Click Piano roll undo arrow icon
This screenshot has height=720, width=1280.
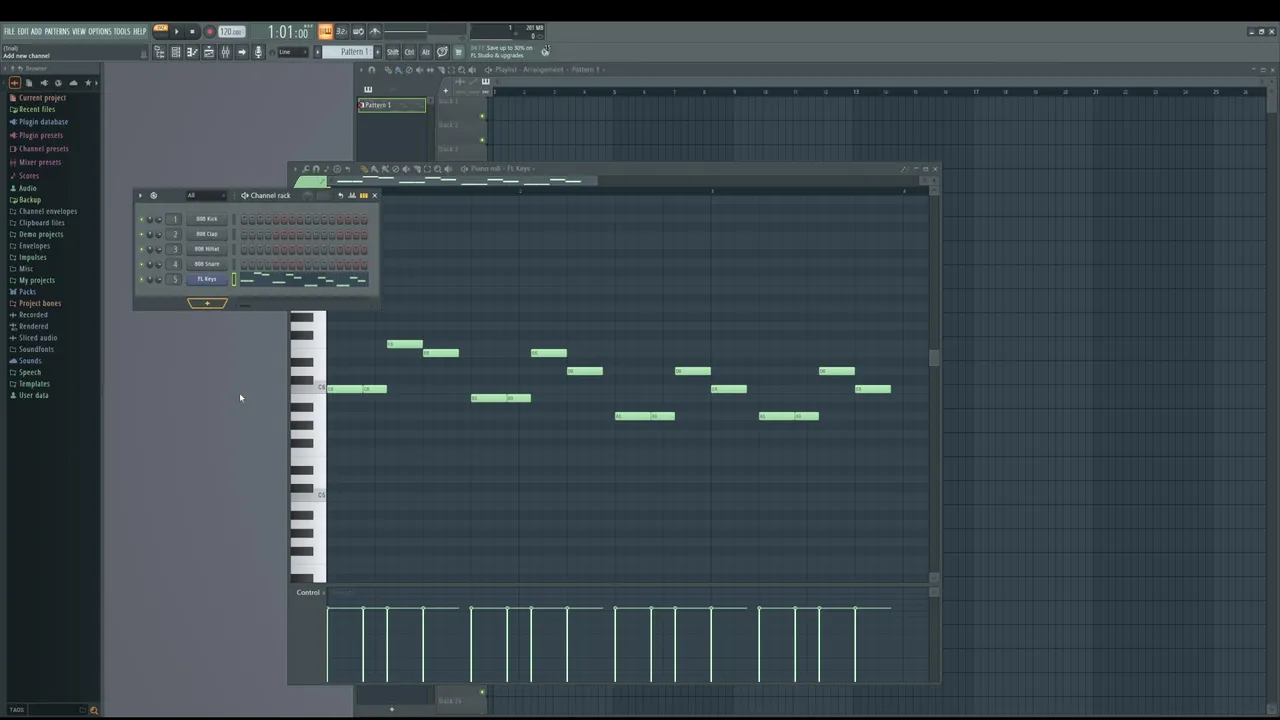tap(347, 169)
